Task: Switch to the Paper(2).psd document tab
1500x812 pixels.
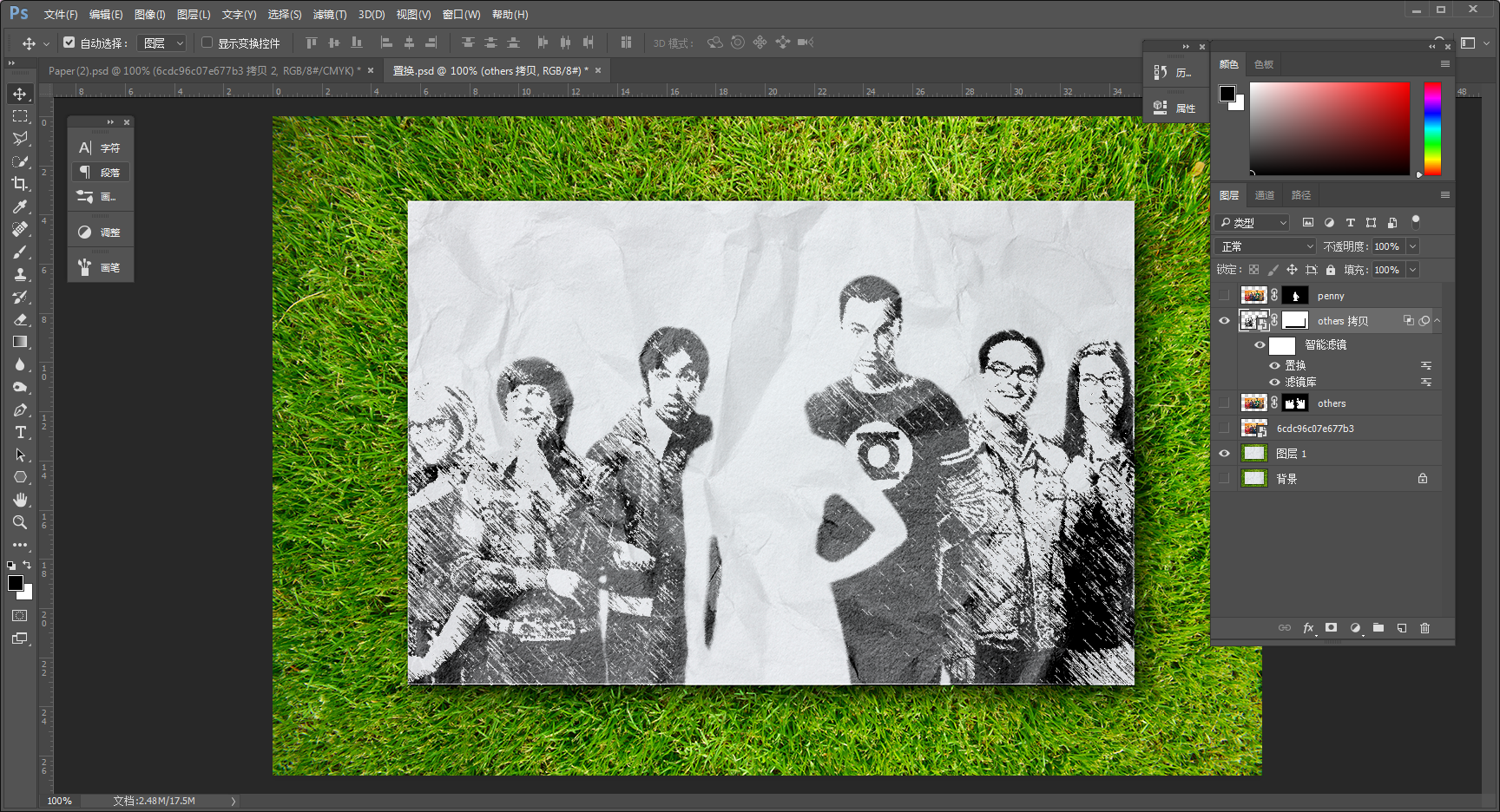Action: pyautogui.click(x=205, y=71)
